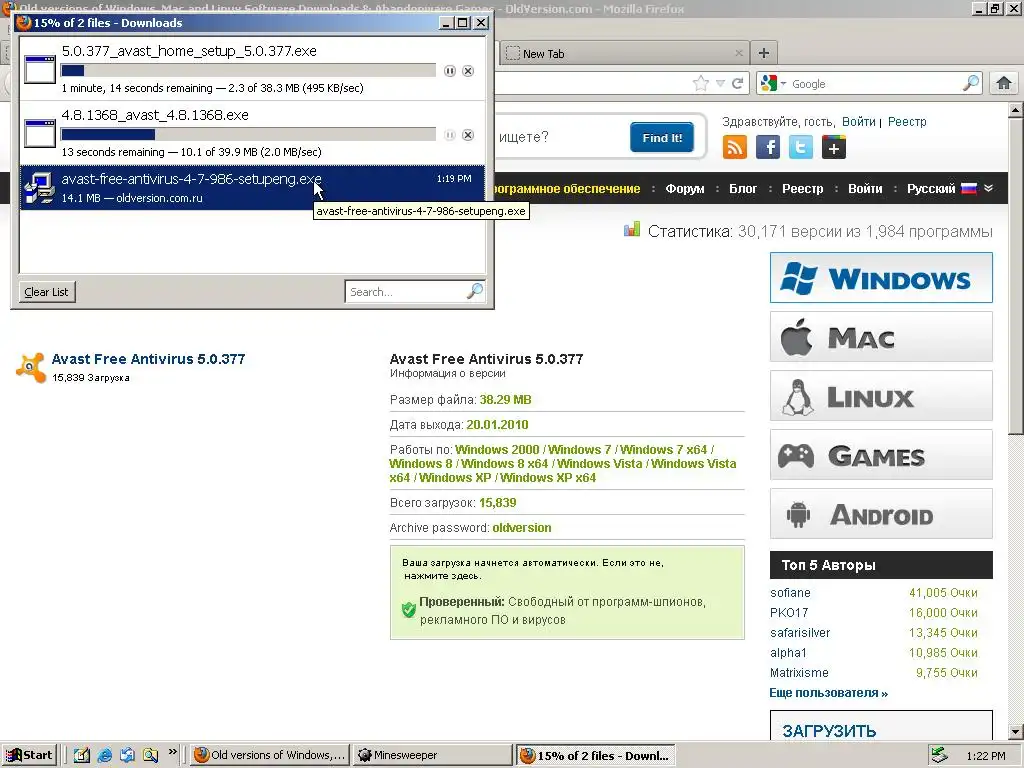The height and width of the screenshot is (768, 1024).
Task: Pause the 4.8.1368 avast download
Action: pyautogui.click(x=449, y=135)
